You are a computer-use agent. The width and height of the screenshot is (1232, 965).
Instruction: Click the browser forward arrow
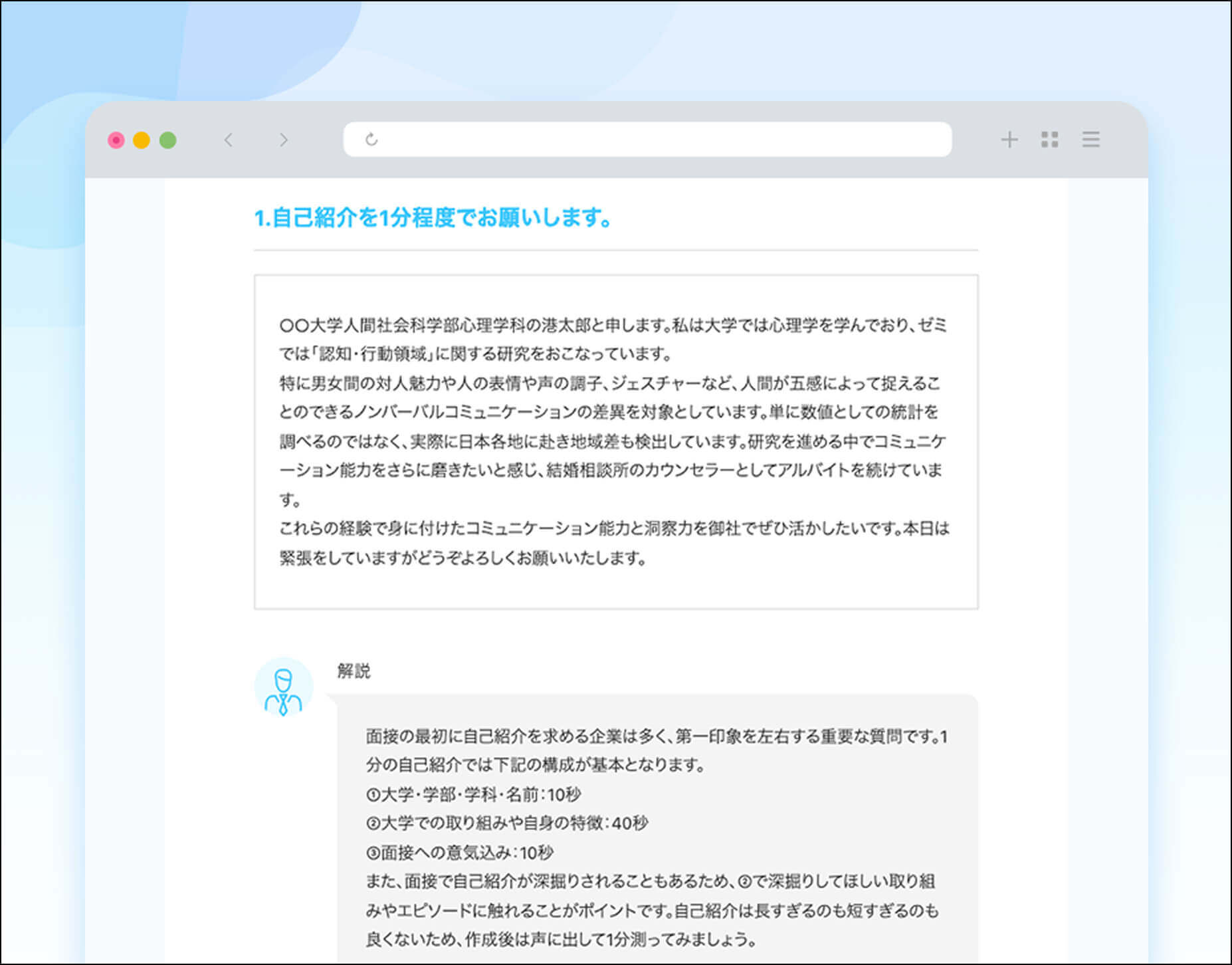(284, 140)
